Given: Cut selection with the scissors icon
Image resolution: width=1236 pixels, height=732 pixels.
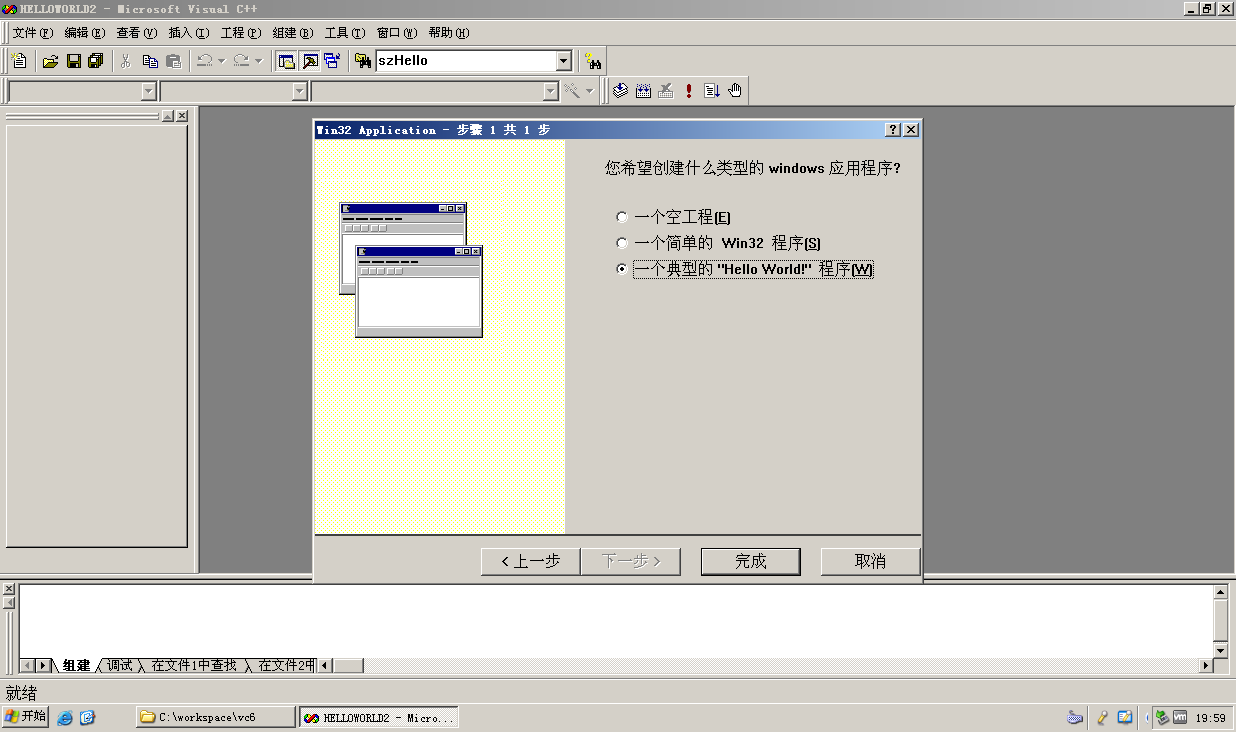Looking at the screenshot, I should tap(126, 61).
